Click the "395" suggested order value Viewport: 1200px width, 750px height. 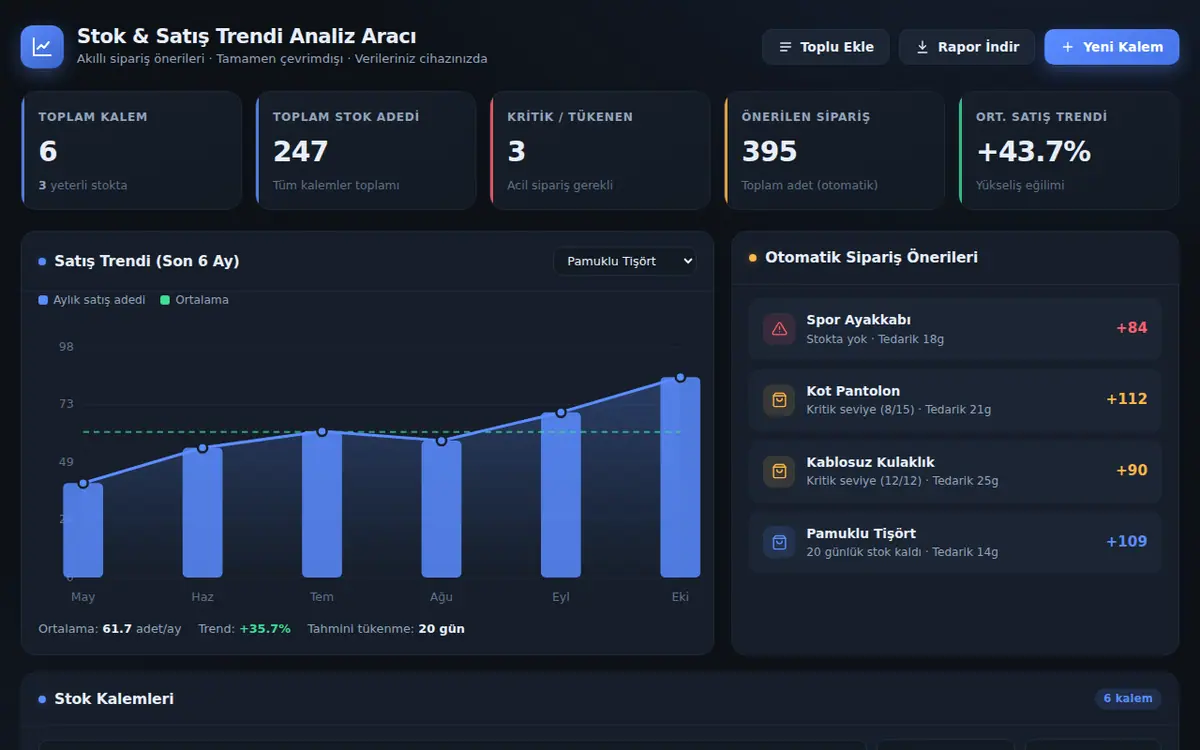click(x=770, y=151)
